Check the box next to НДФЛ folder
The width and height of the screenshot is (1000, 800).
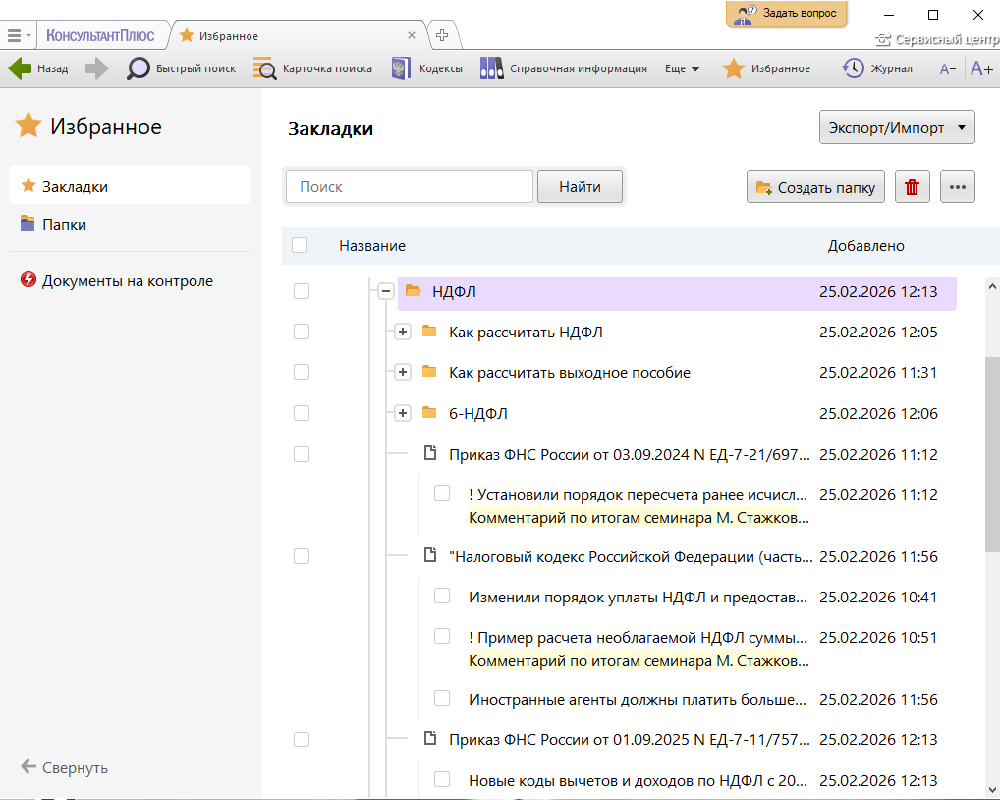coord(301,291)
